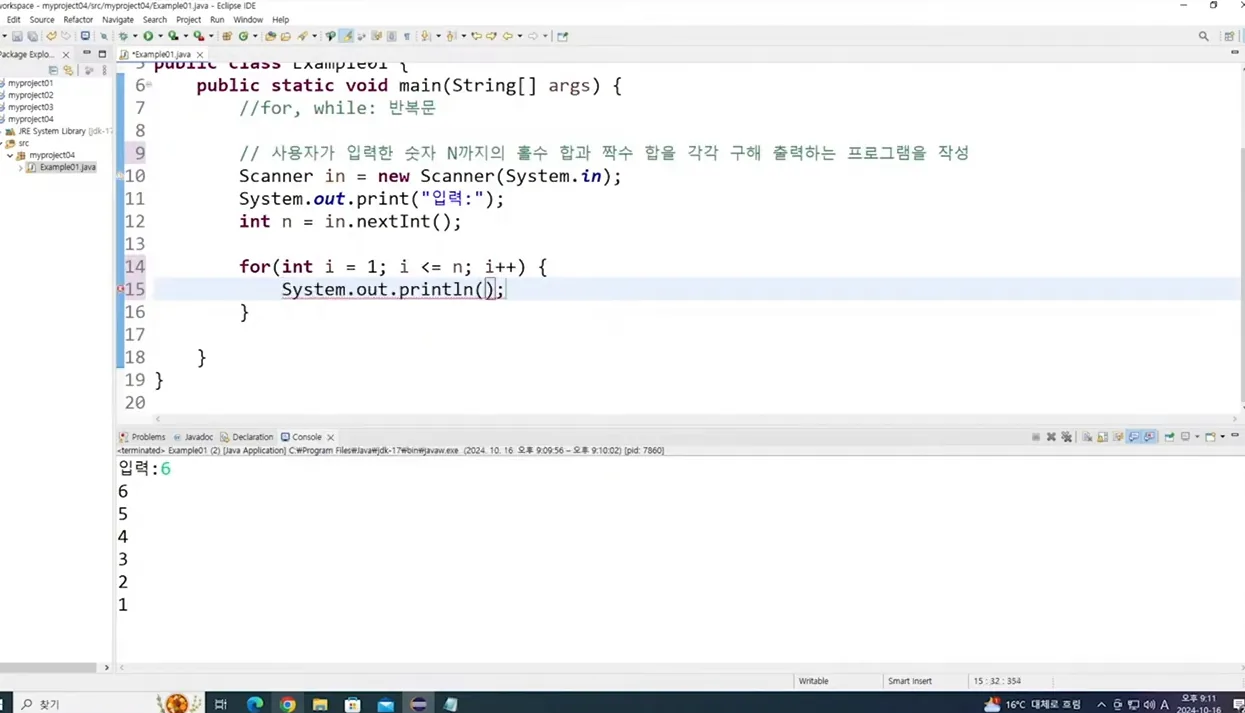Toggle Pin Console button
Viewport: 1245px width, 713px height.
1169,437
